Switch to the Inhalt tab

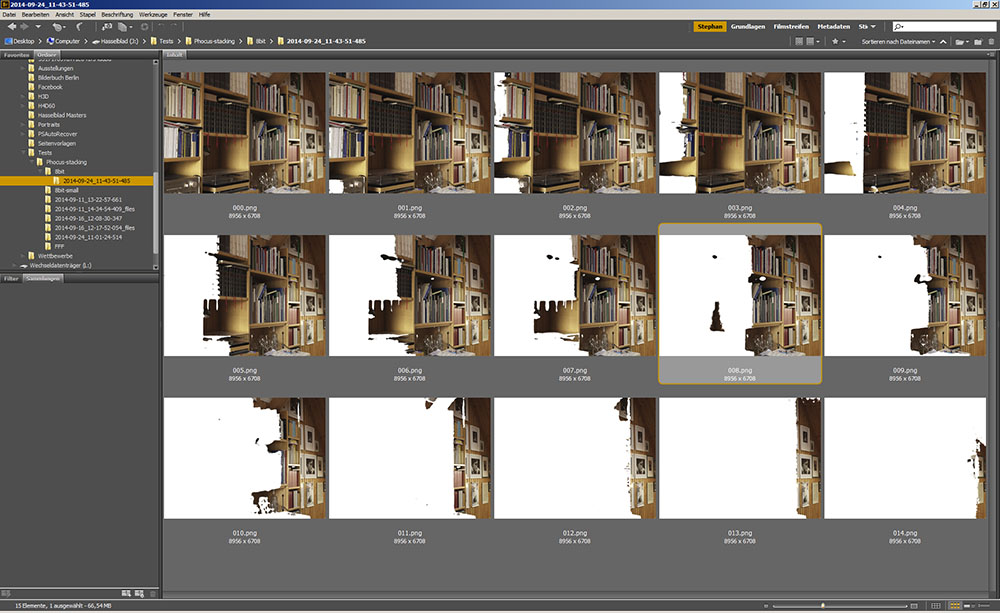[x=174, y=55]
